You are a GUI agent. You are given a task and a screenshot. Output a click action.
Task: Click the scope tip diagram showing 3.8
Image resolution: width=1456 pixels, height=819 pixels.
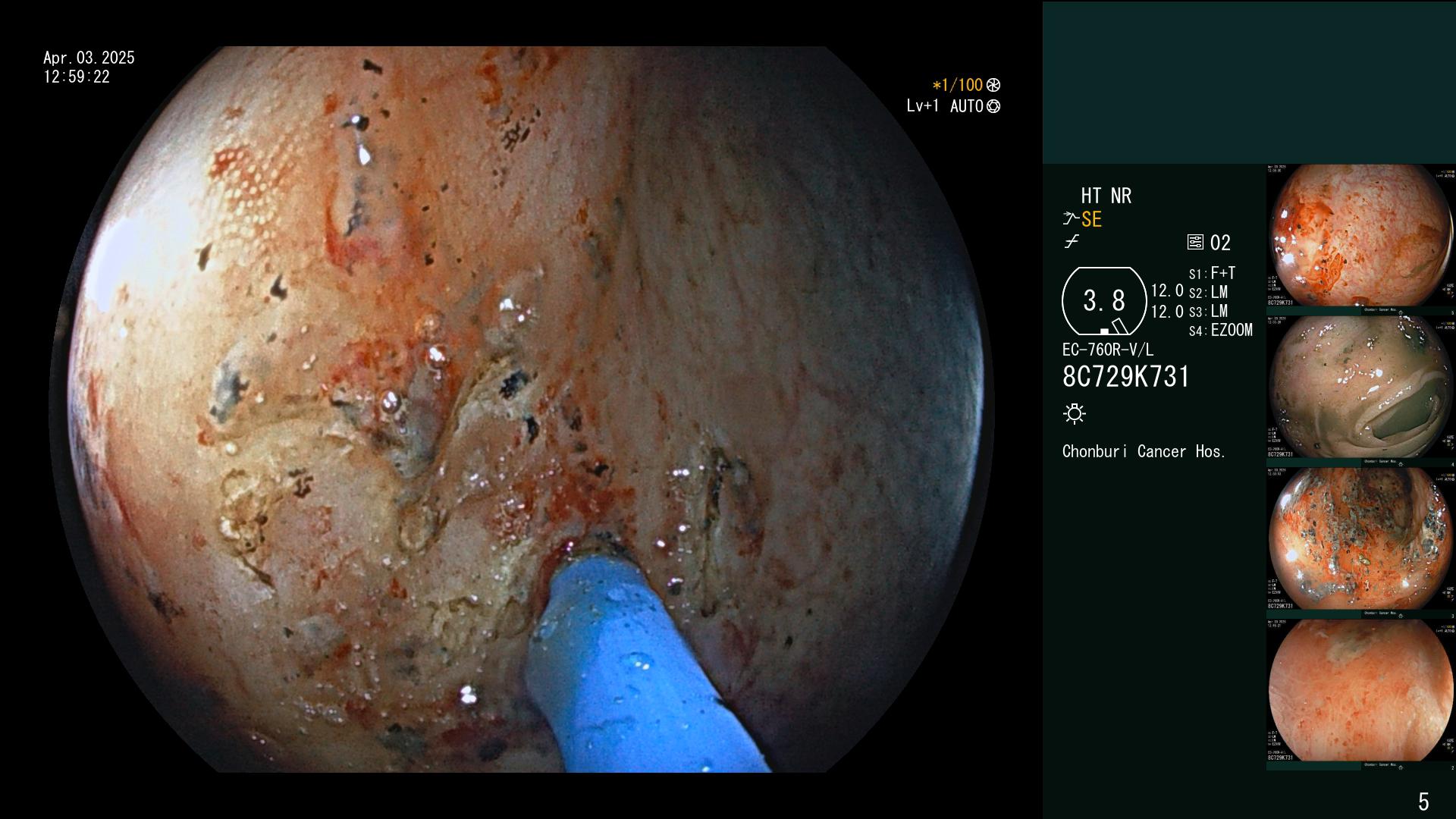(1104, 301)
